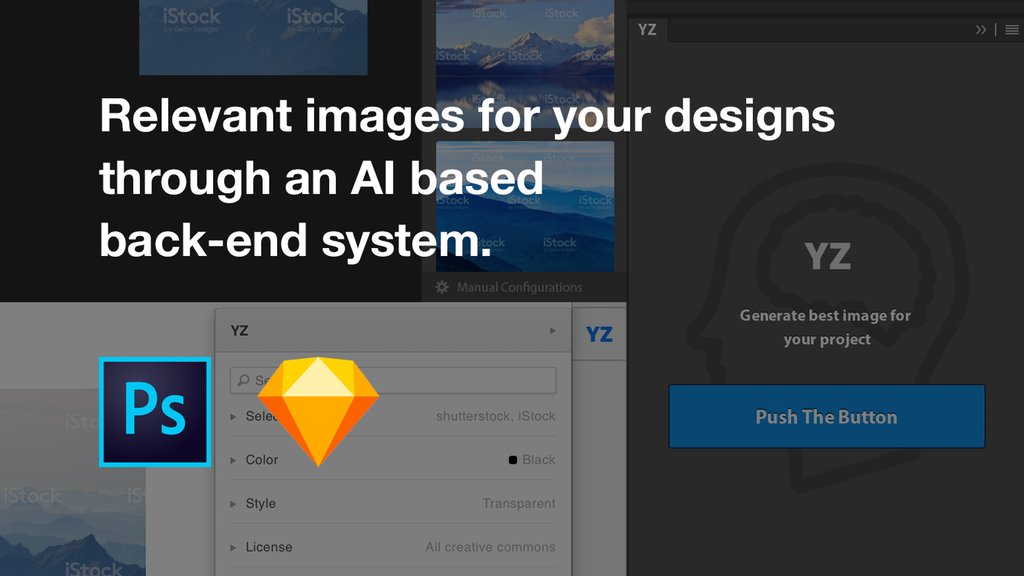Click the gray YZ brain logo

tap(827, 255)
